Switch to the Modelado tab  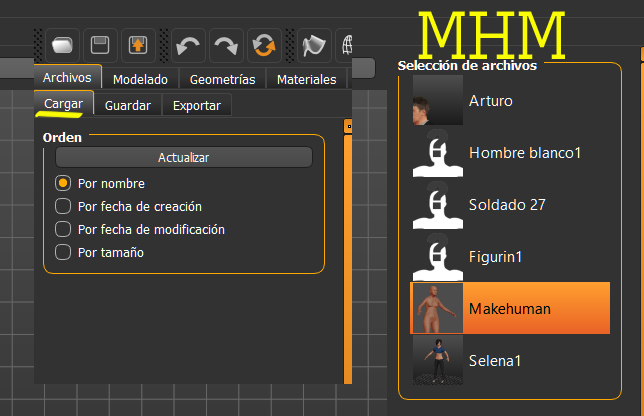point(140,79)
